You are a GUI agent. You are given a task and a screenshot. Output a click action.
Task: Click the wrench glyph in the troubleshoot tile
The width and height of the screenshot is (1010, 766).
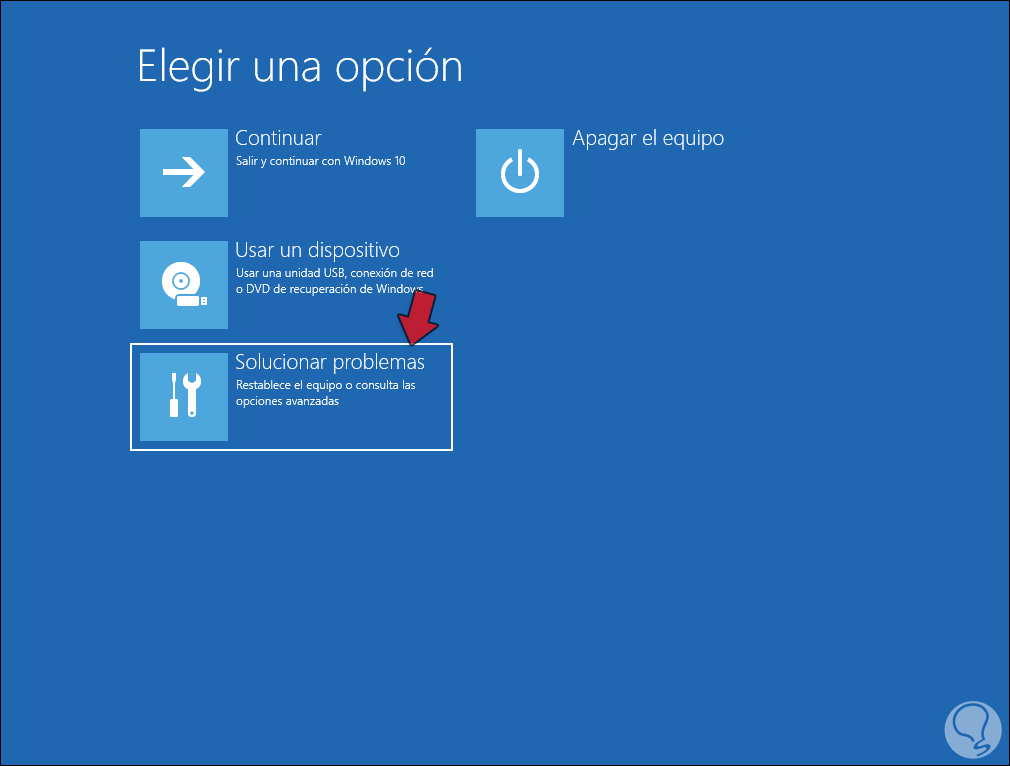click(x=192, y=395)
